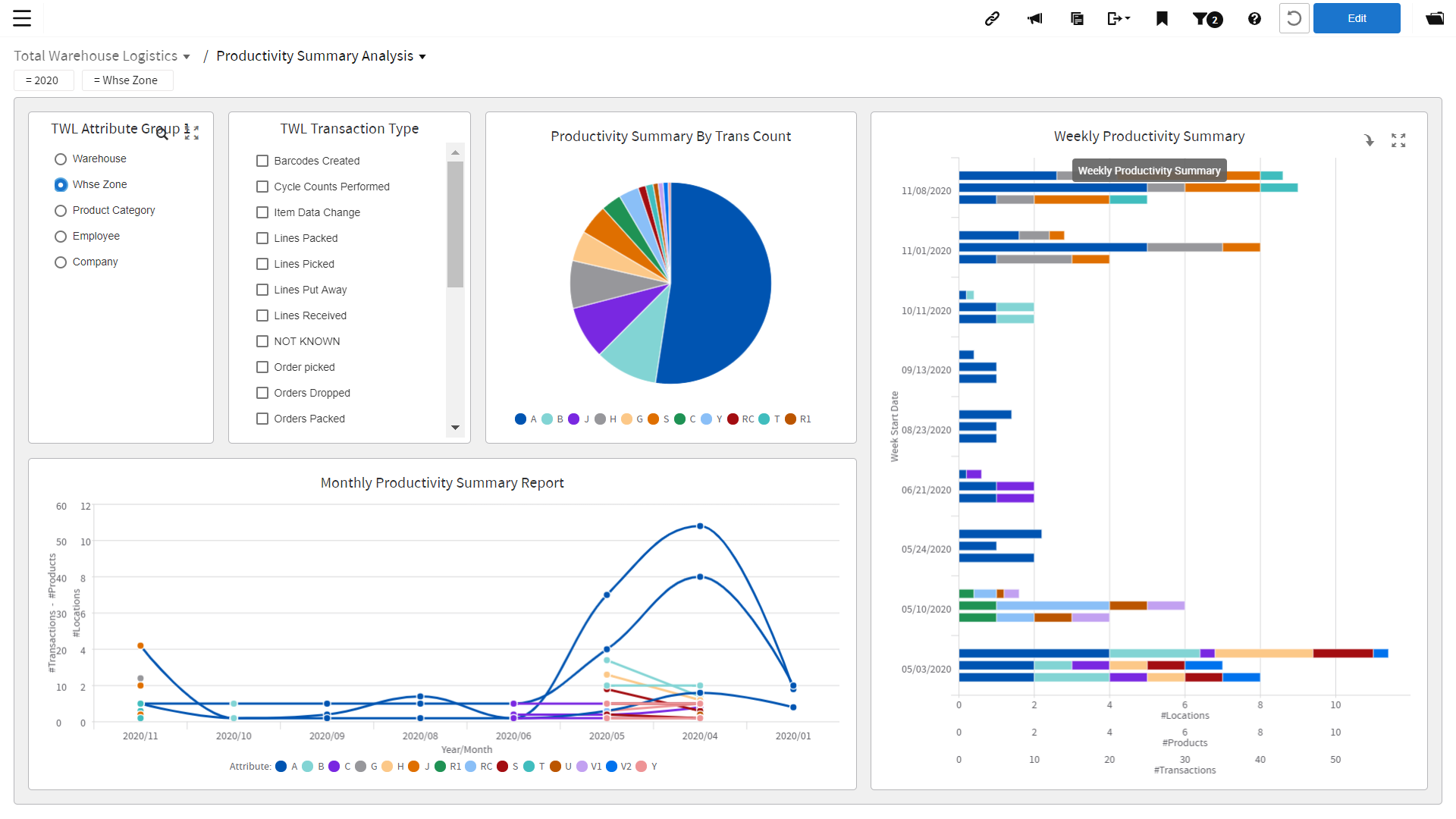Open the hamburger navigation menu
Viewport: 1456px width, 819px height.
click(x=22, y=17)
